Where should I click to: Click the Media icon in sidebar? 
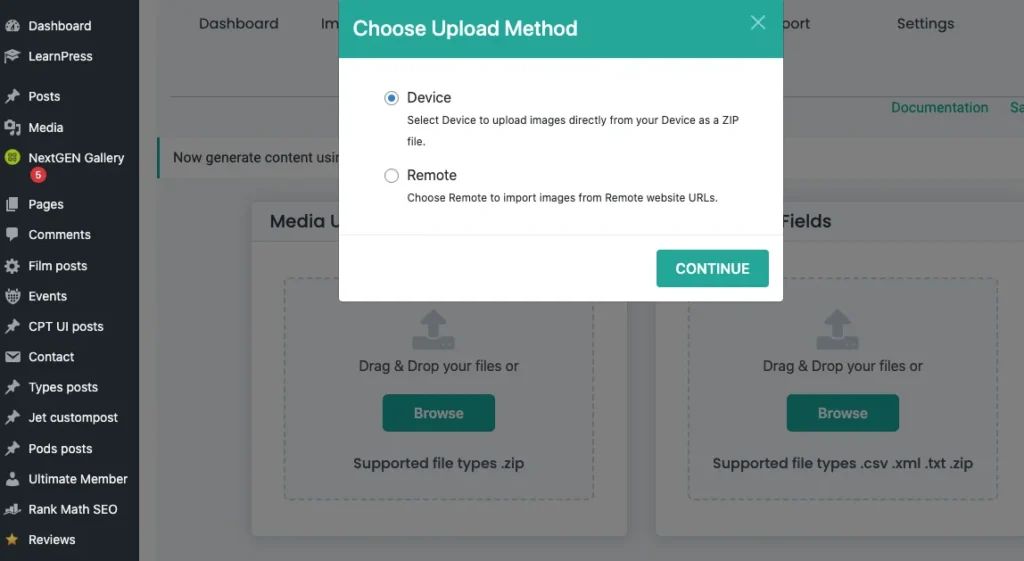point(12,128)
